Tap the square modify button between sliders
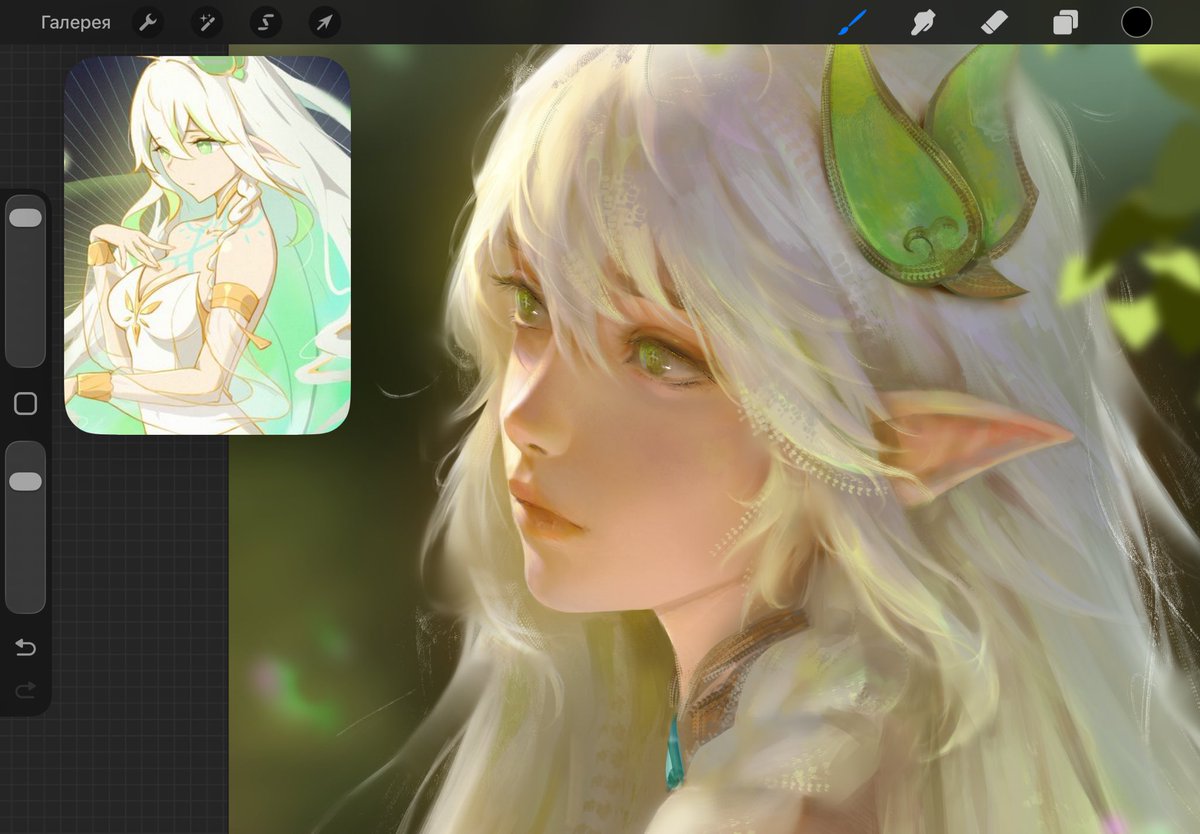This screenshot has height=834, width=1200. [25, 404]
